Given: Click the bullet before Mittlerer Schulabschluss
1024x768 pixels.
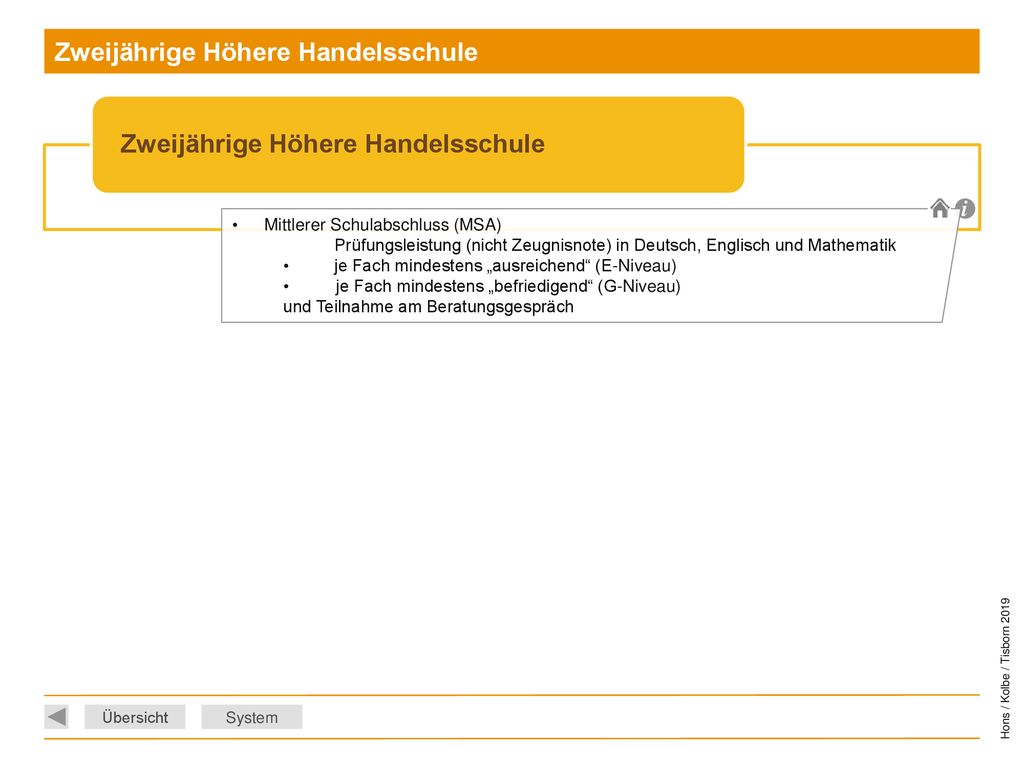Looking at the screenshot, I should click(x=235, y=225).
